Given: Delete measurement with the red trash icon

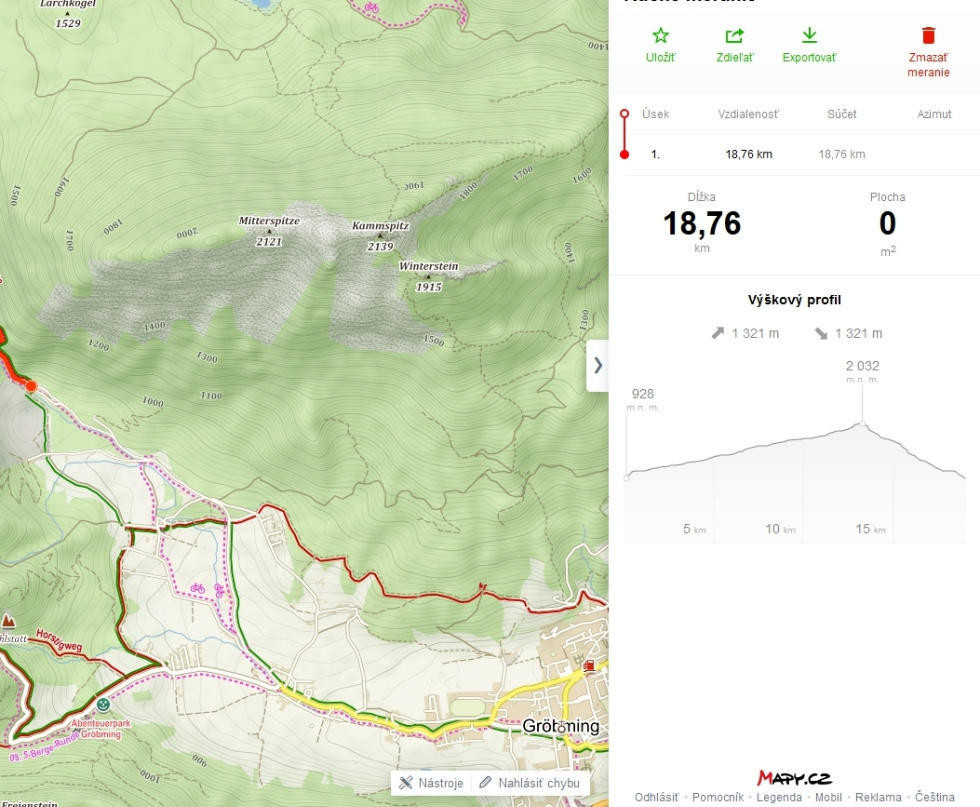Looking at the screenshot, I should tap(928, 37).
